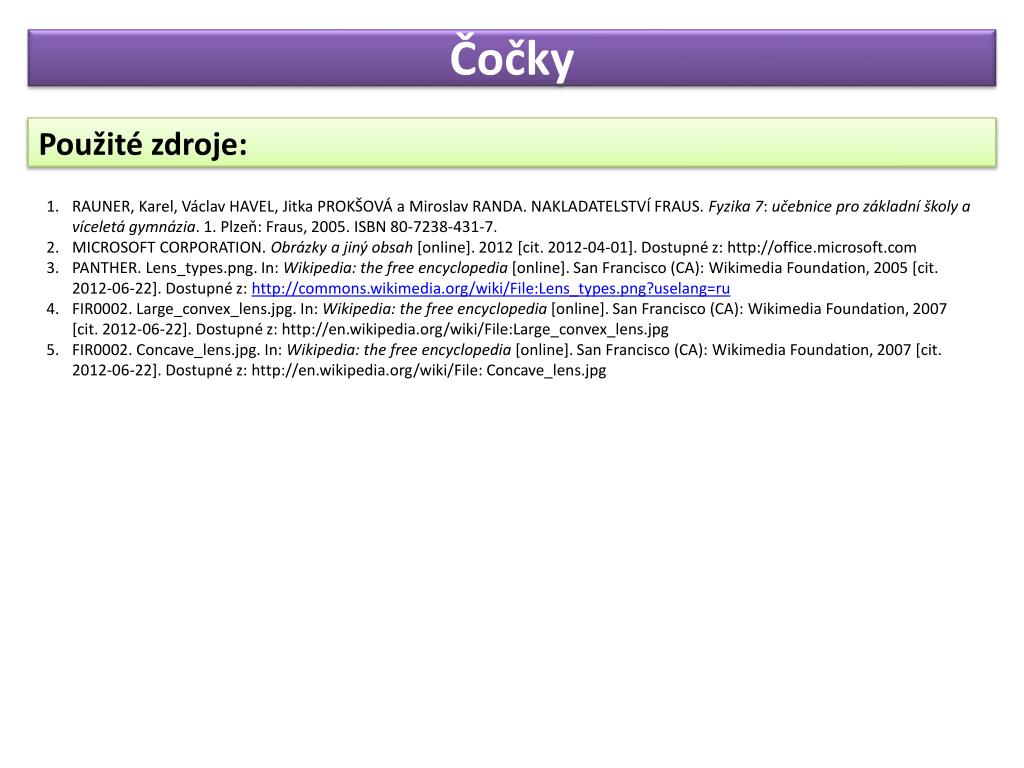Click the italic "Fyzika 7" title text
The width and height of the screenshot is (1024, 768).
[735, 207]
